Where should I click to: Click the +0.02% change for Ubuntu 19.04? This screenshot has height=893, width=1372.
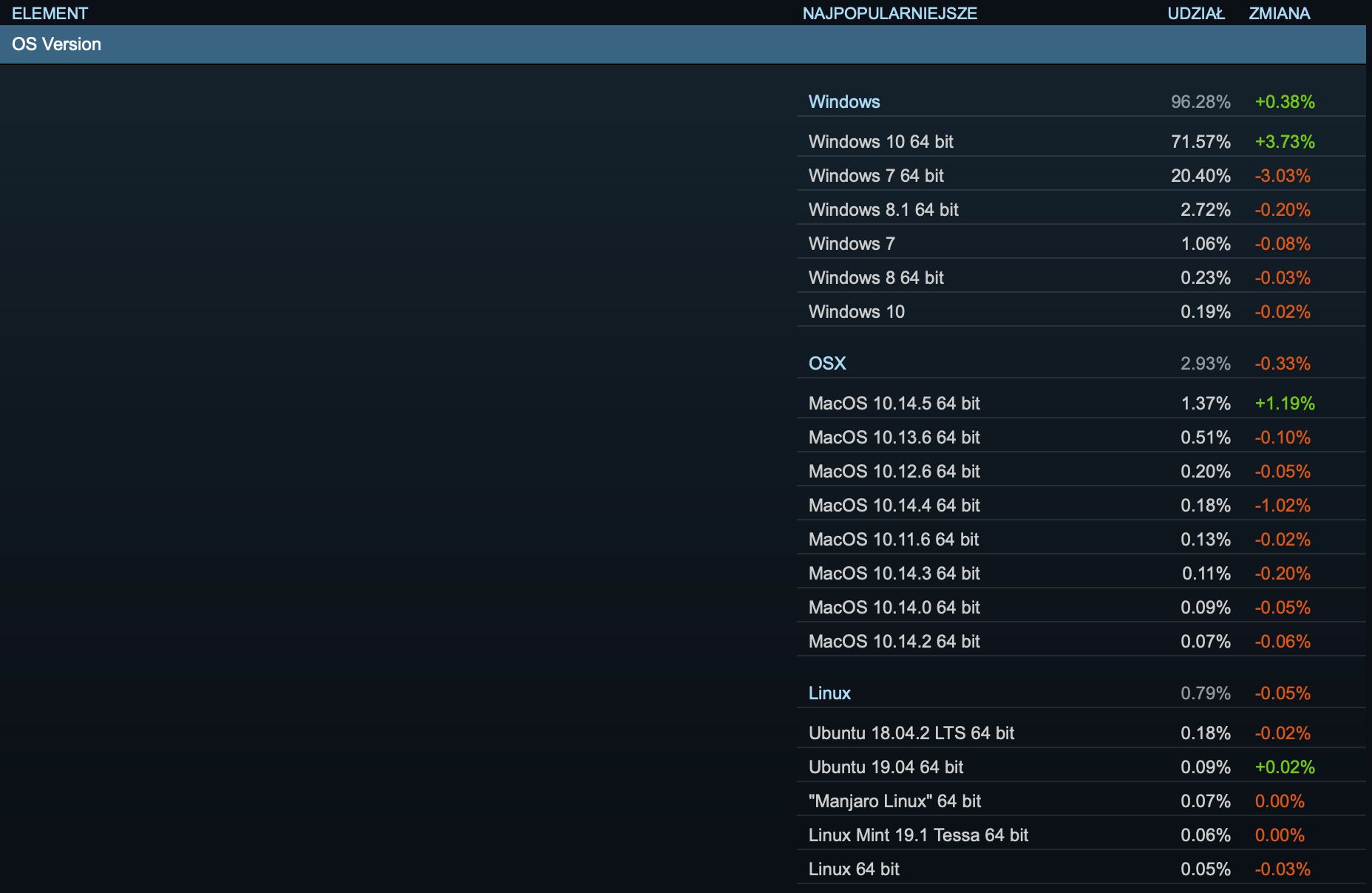click(x=1285, y=767)
